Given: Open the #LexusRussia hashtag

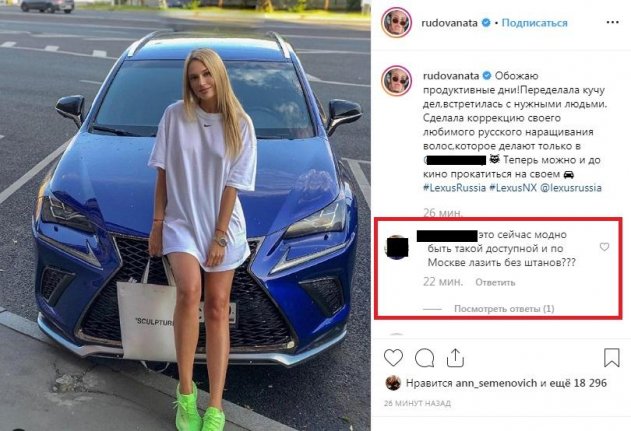Looking at the screenshot, I should pyautogui.click(x=454, y=188).
